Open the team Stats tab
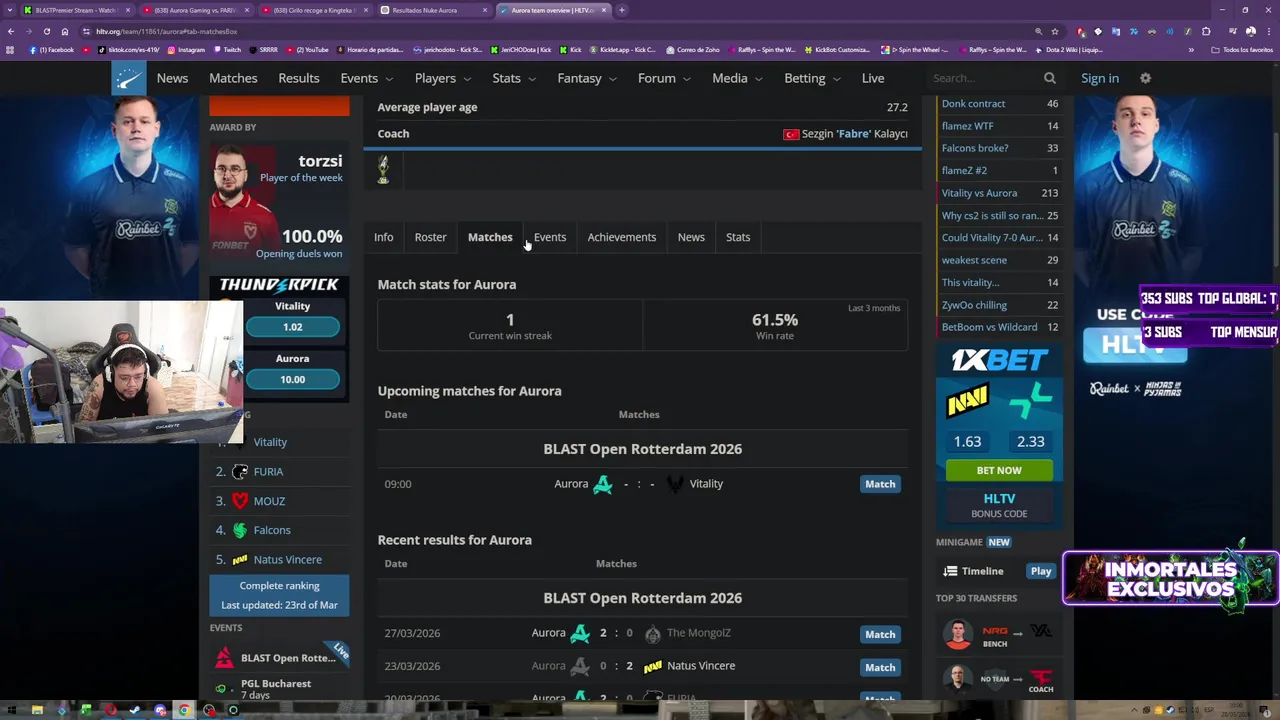Viewport: 1280px width, 720px height. coord(738,237)
